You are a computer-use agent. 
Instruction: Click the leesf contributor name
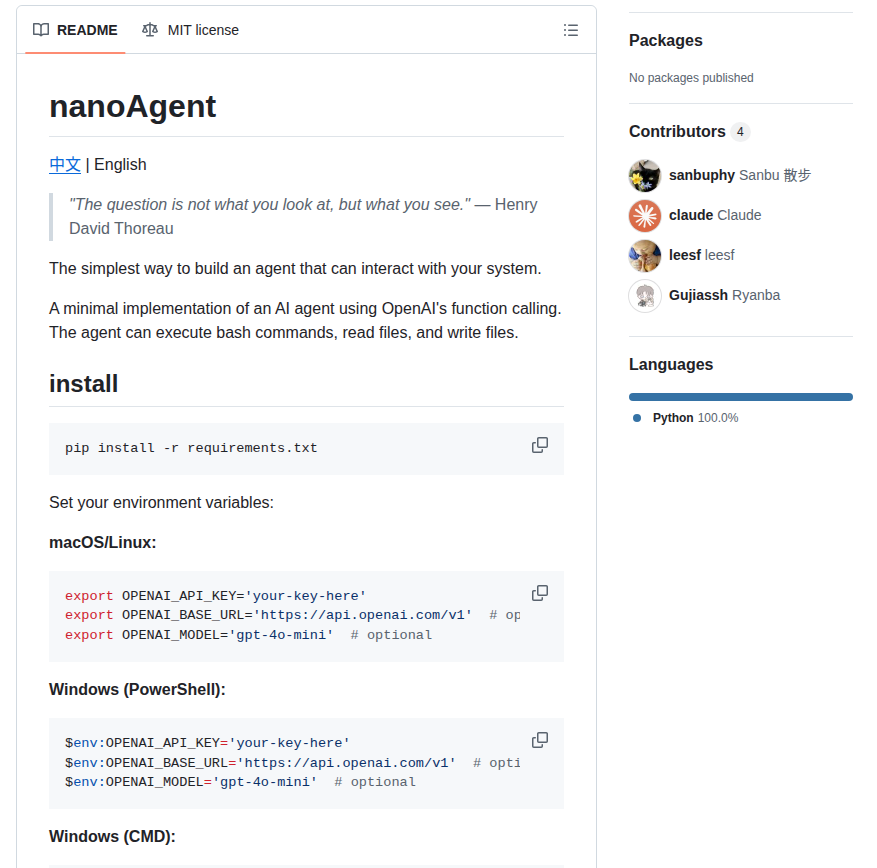[686, 255]
